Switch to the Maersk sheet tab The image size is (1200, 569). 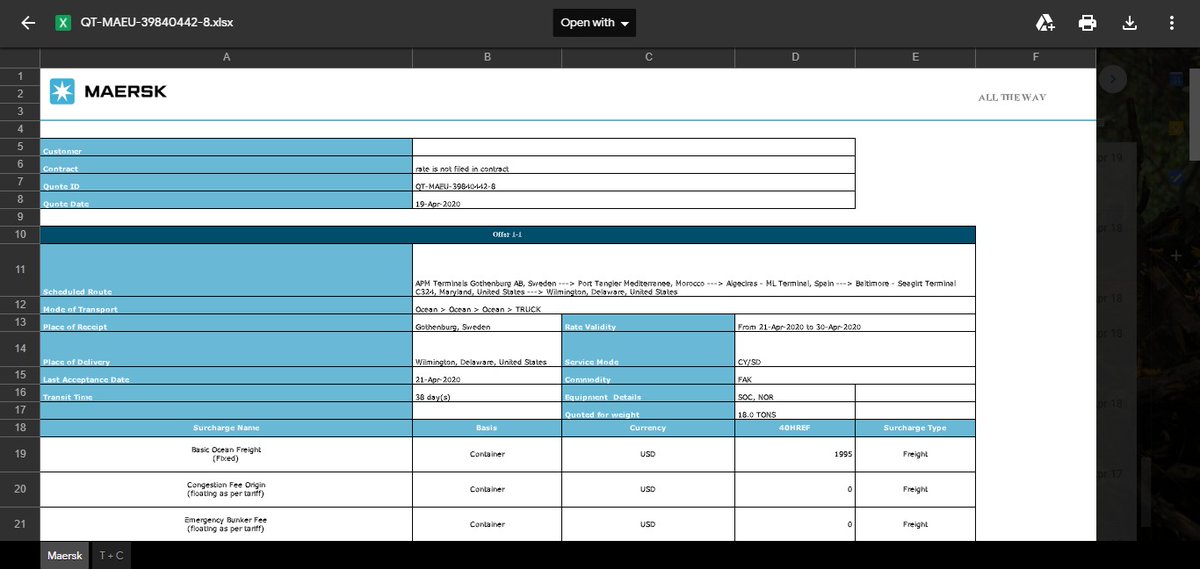coord(65,555)
